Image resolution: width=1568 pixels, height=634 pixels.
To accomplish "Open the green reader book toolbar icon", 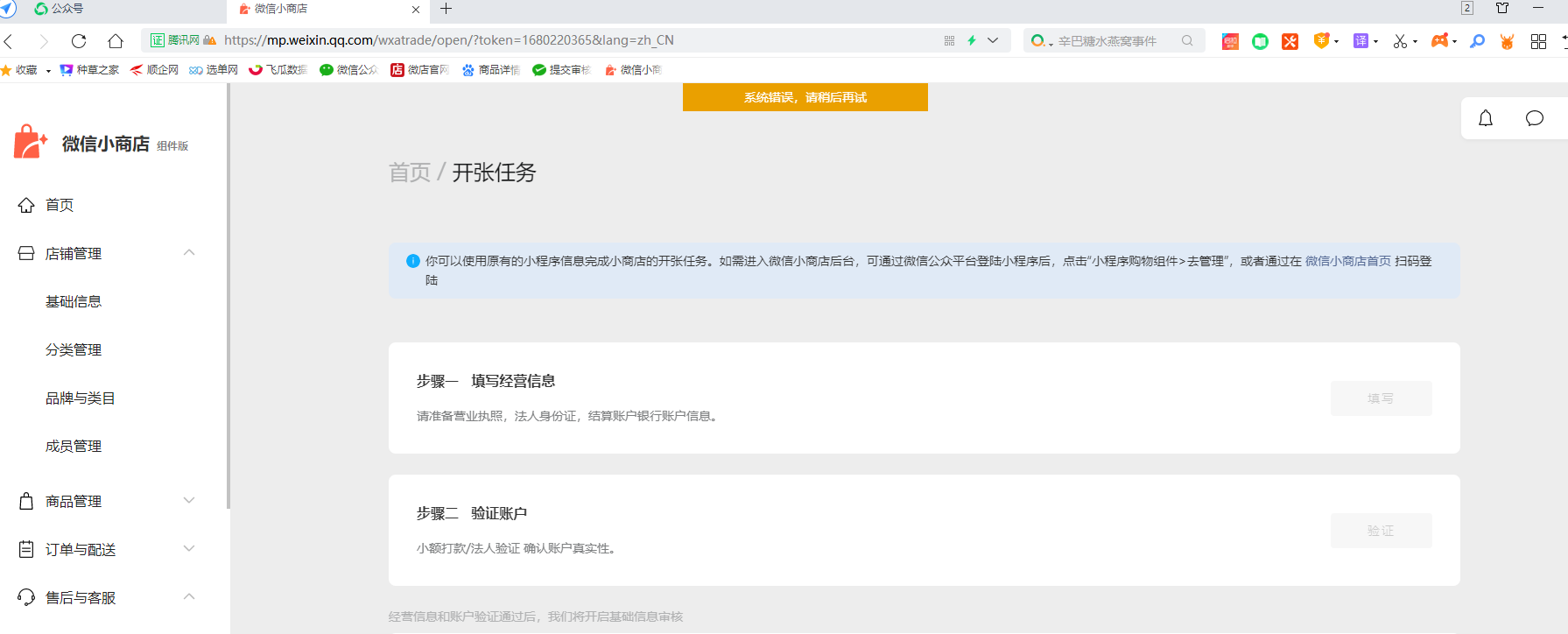I will [x=1260, y=41].
